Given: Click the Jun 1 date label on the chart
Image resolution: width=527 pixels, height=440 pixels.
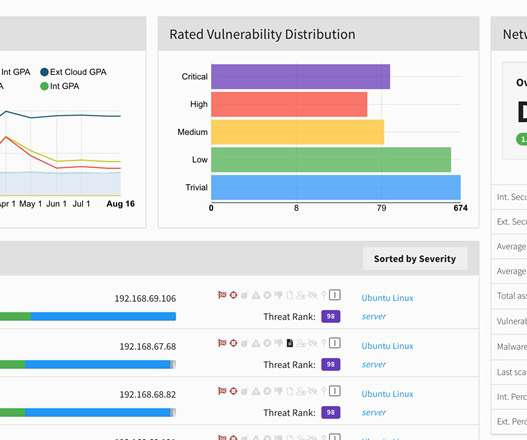Looking at the screenshot, I should (x=56, y=204).
